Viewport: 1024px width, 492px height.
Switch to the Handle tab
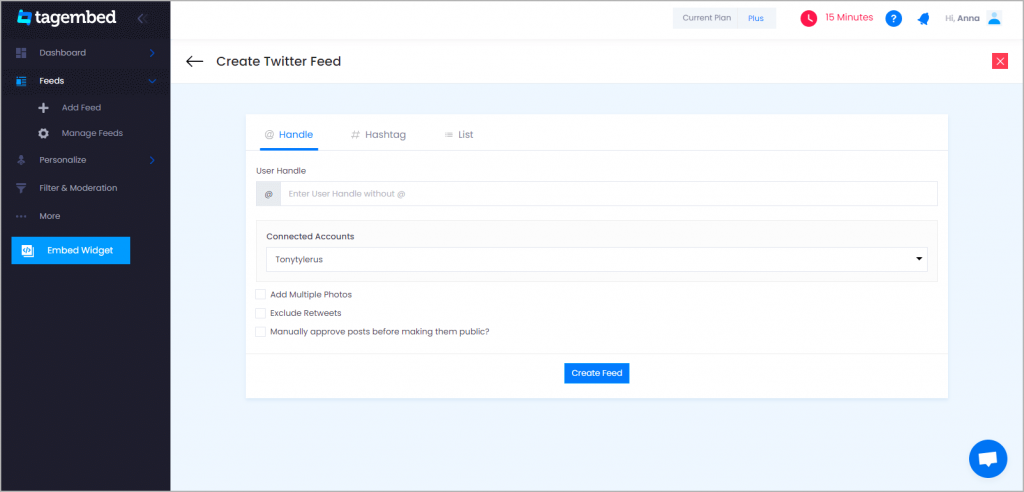point(289,135)
